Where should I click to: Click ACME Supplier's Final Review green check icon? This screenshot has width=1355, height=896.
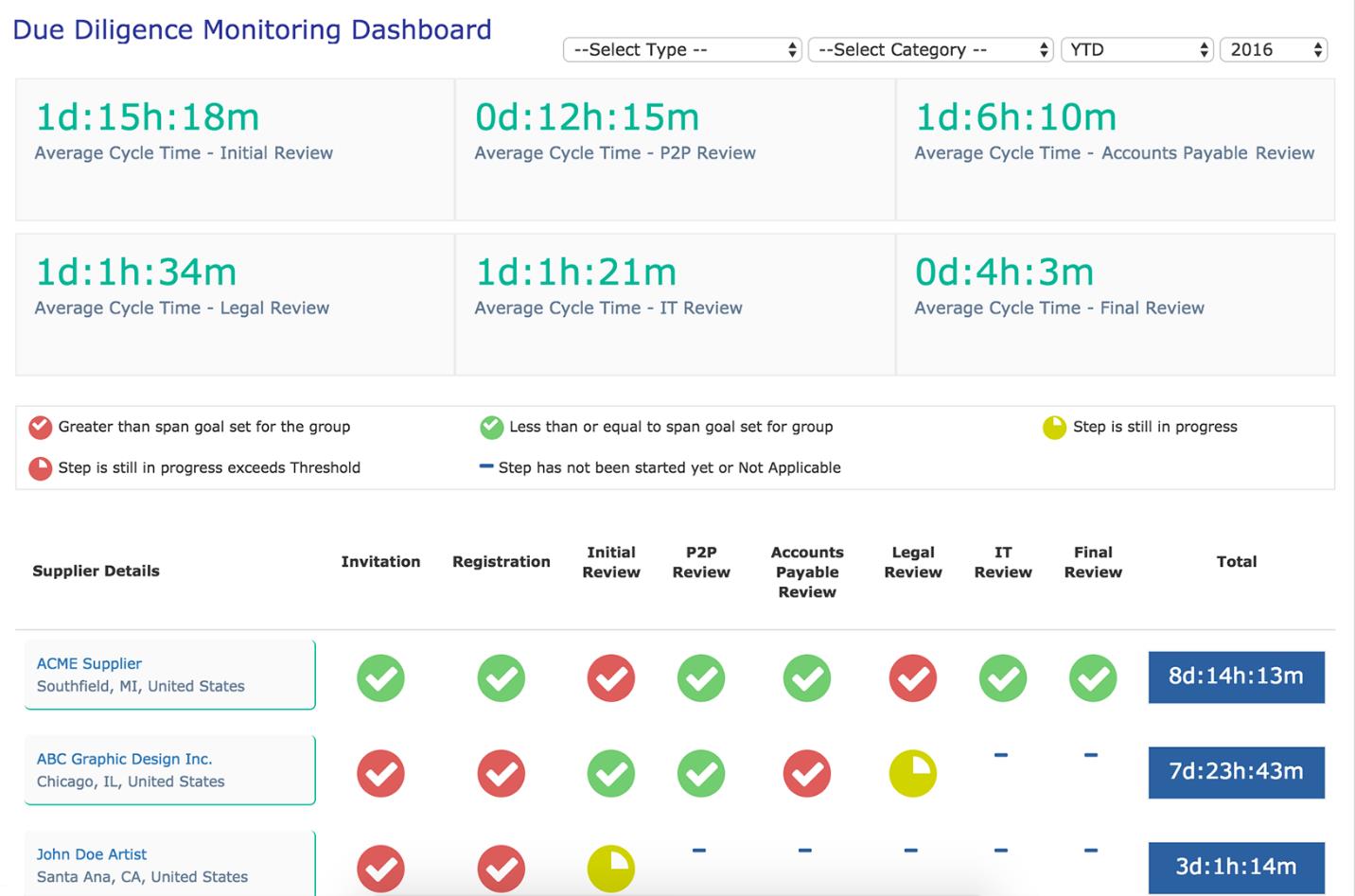click(x=1093, y=678)
